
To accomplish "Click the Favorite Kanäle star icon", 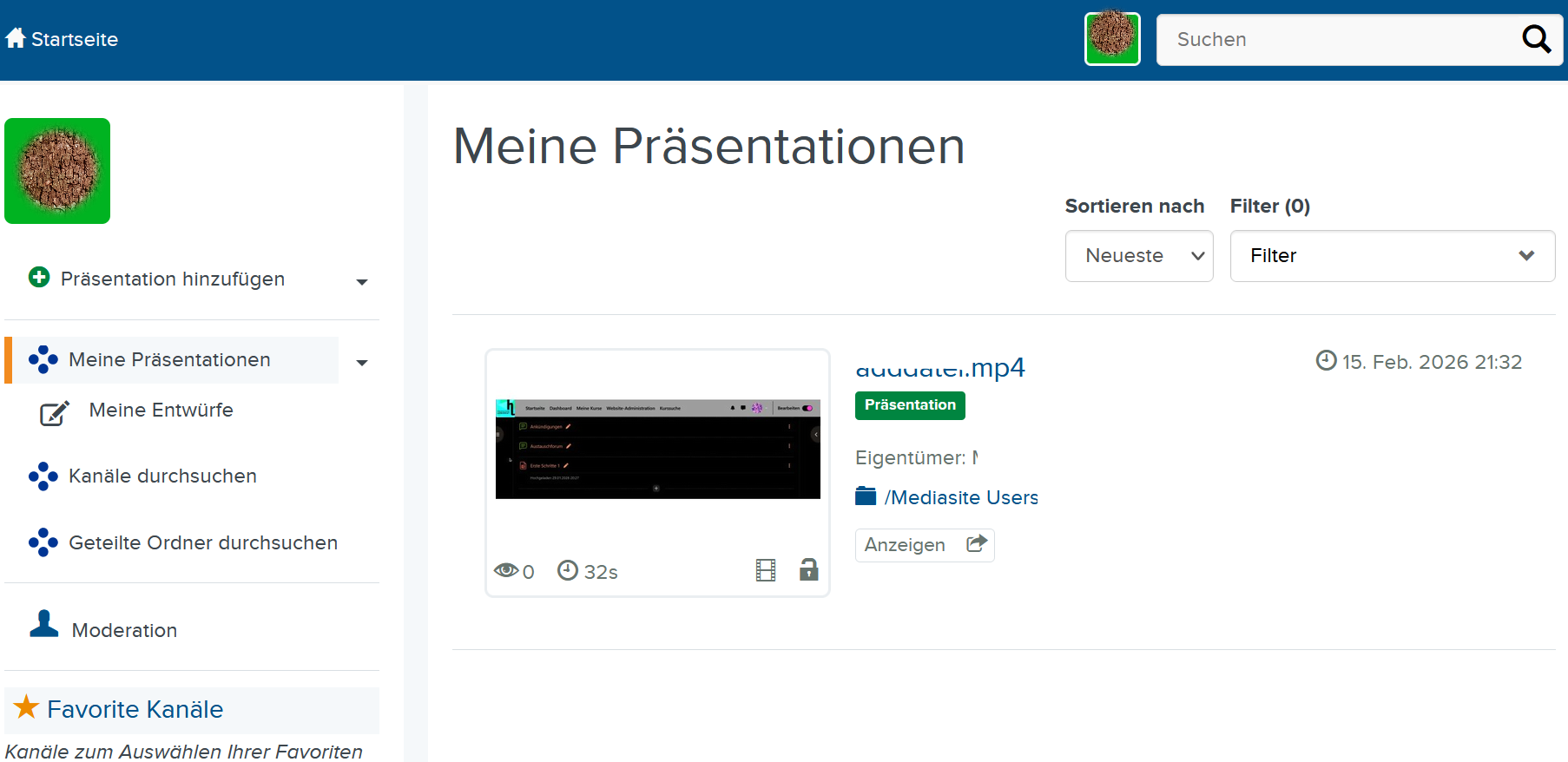I will [x=27, y=707].
